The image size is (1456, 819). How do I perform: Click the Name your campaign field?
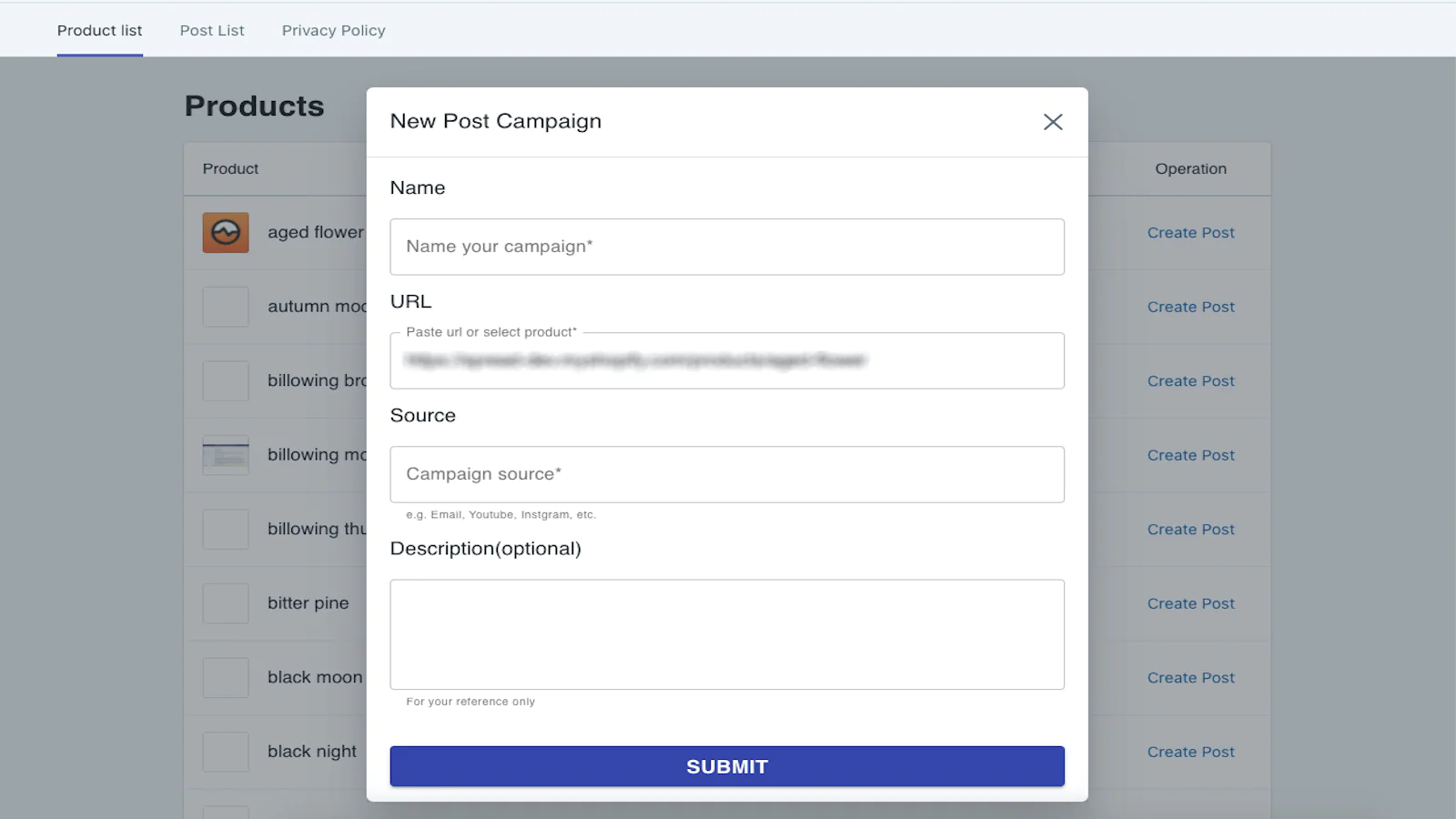[727, 247]
